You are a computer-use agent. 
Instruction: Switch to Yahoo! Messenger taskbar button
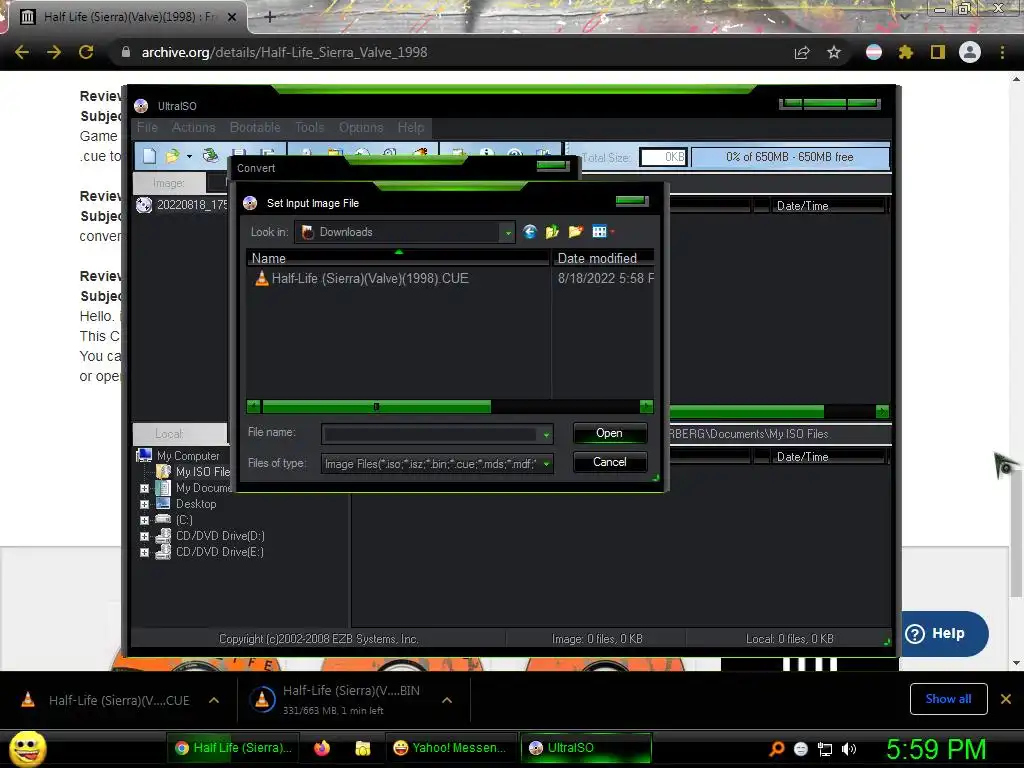pyautogui.click(x=450, y=748)
